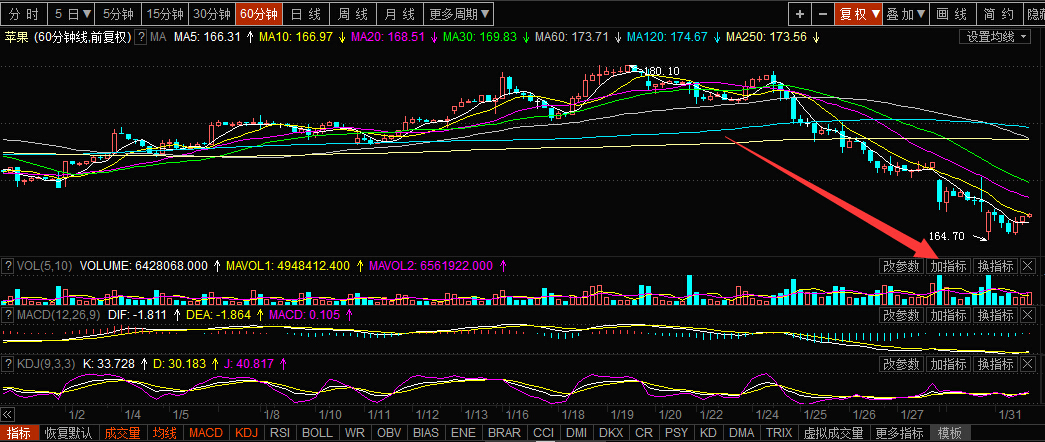Click 改参数 button in the MACD panel

pyautogui.click(x=901, y=316)
